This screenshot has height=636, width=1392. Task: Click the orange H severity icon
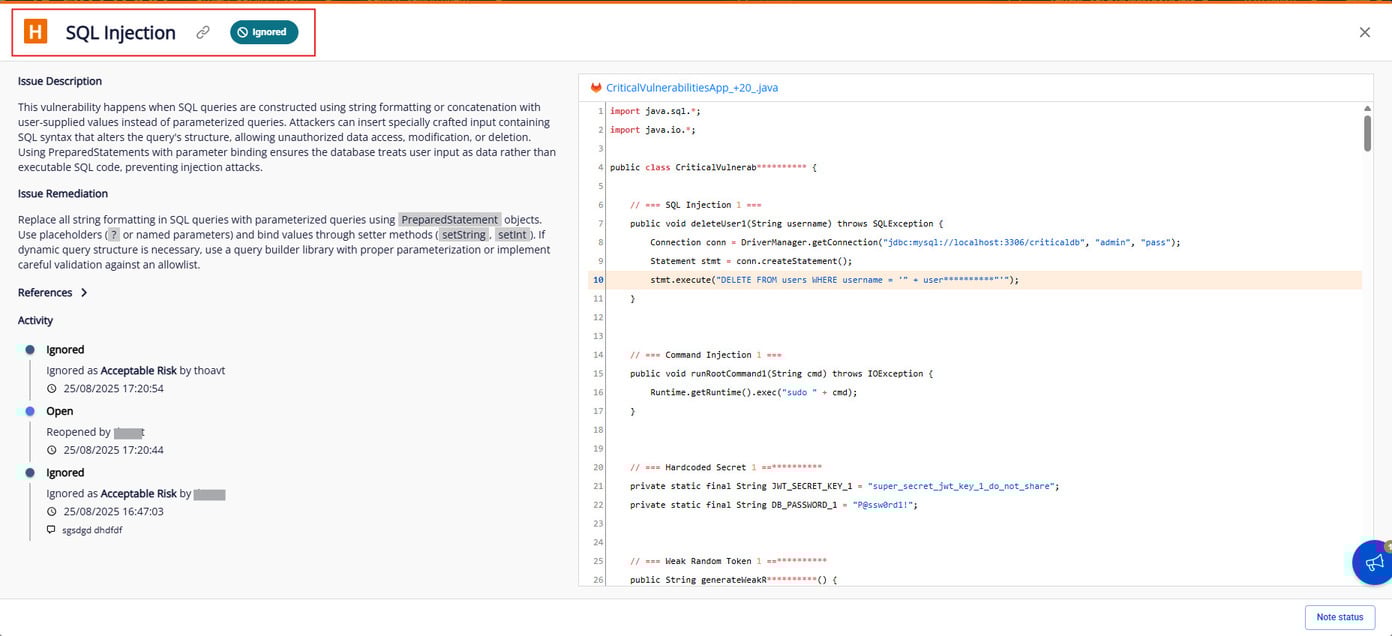click(35, 32)
